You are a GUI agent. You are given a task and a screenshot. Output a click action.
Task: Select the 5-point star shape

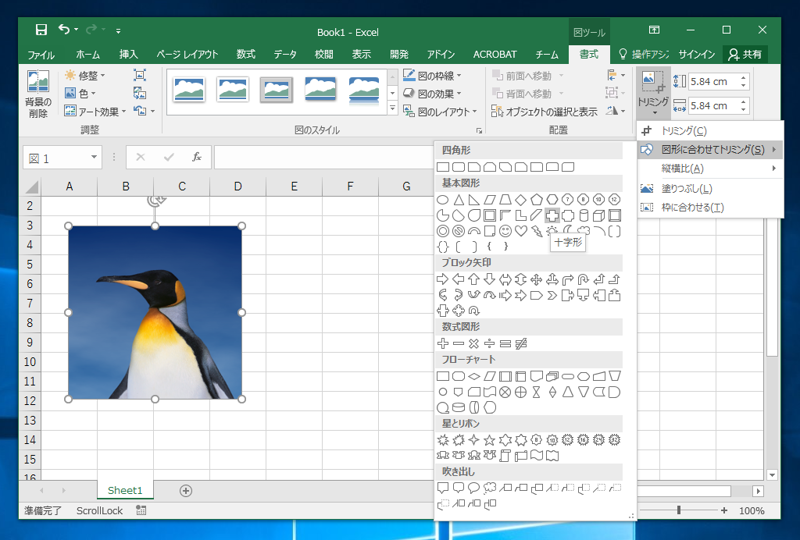coord(489,439)
